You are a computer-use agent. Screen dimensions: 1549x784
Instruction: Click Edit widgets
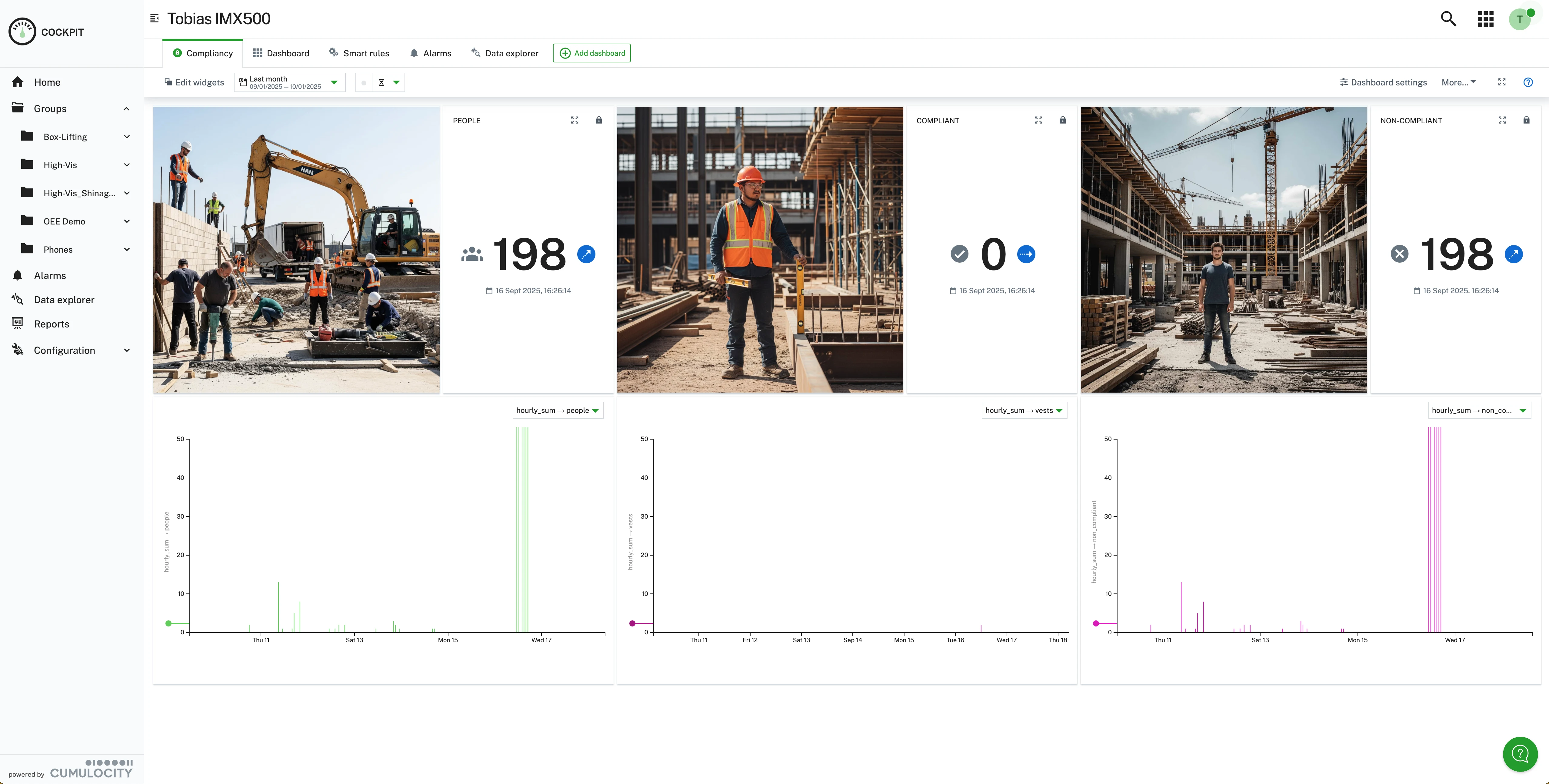[194, 82]
